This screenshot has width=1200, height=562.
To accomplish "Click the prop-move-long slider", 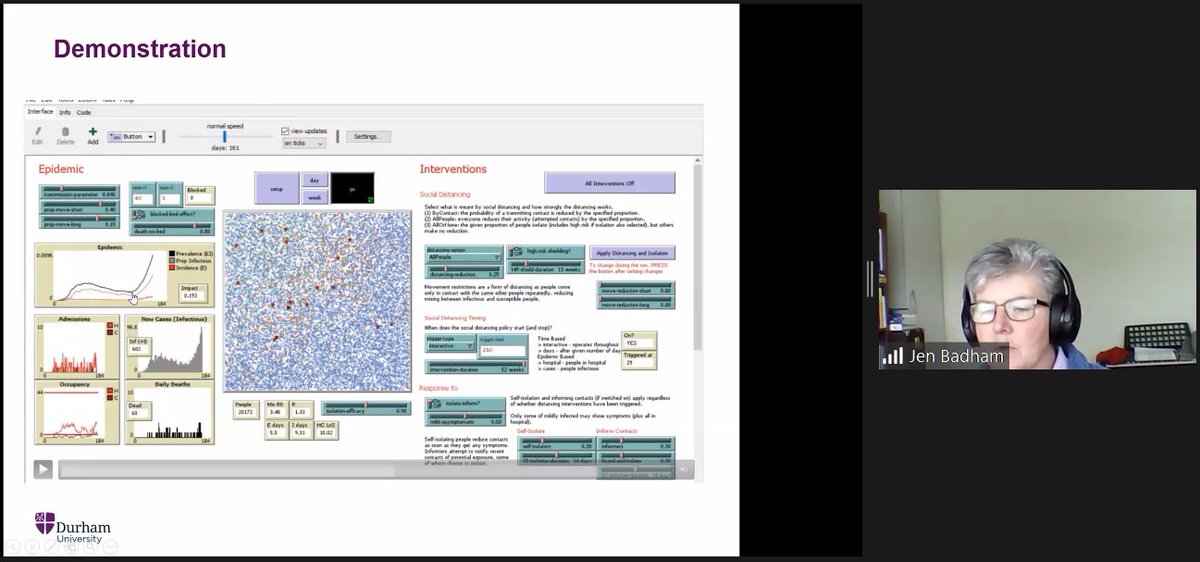I will 79,222.
